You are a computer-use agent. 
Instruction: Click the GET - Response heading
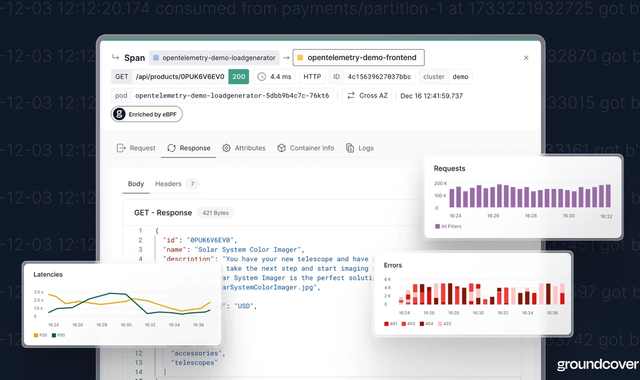(x=163, y=213)
